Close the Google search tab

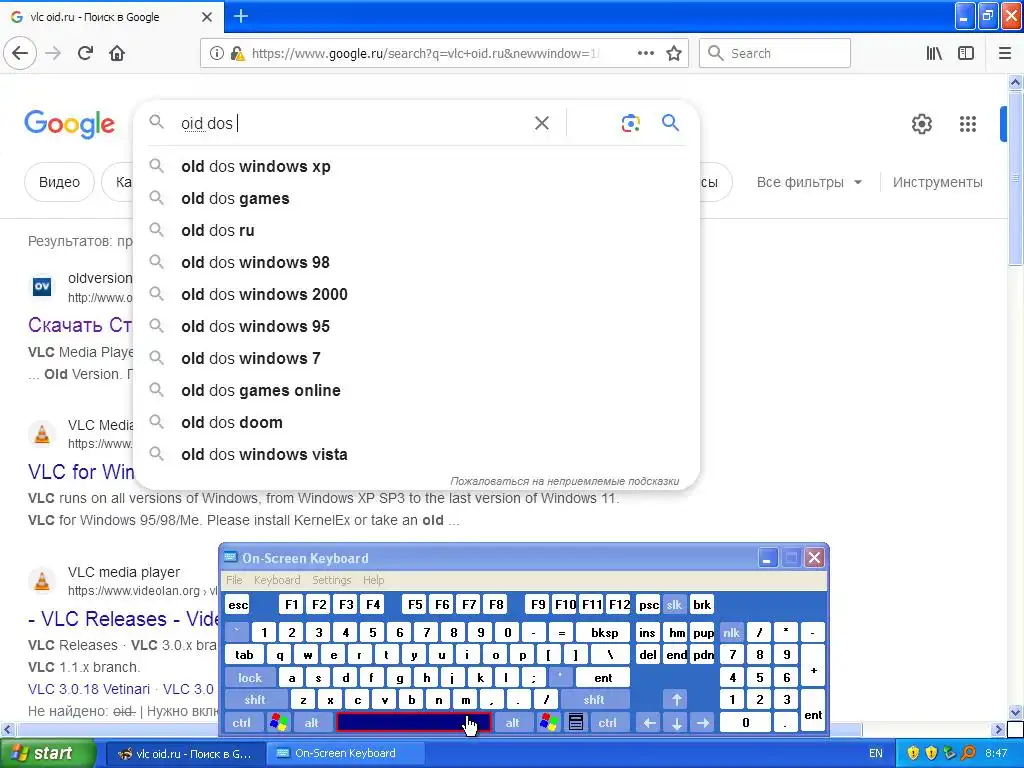pos(206,17)
